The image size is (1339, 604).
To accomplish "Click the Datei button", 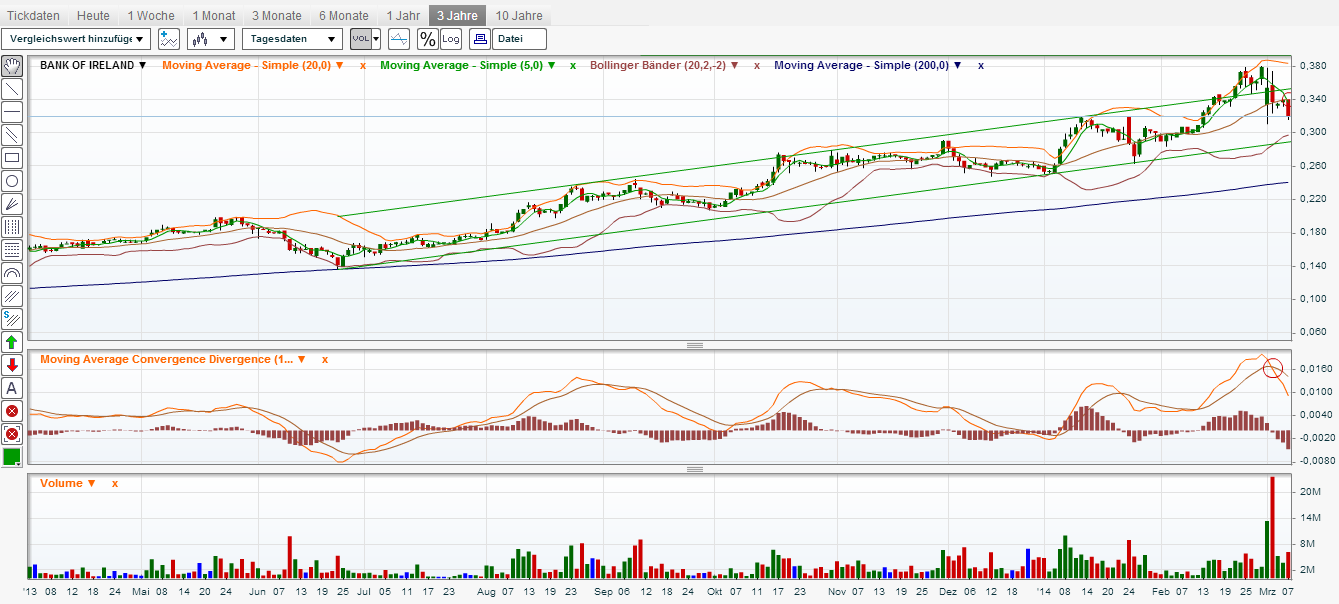I will pos(520,39).
